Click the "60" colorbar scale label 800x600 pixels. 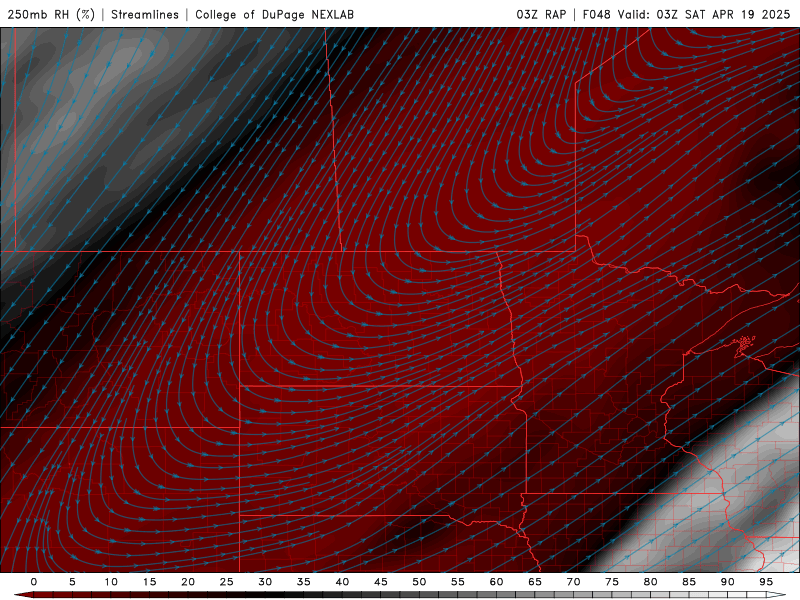pyautogui.click(x=496, y=582)
